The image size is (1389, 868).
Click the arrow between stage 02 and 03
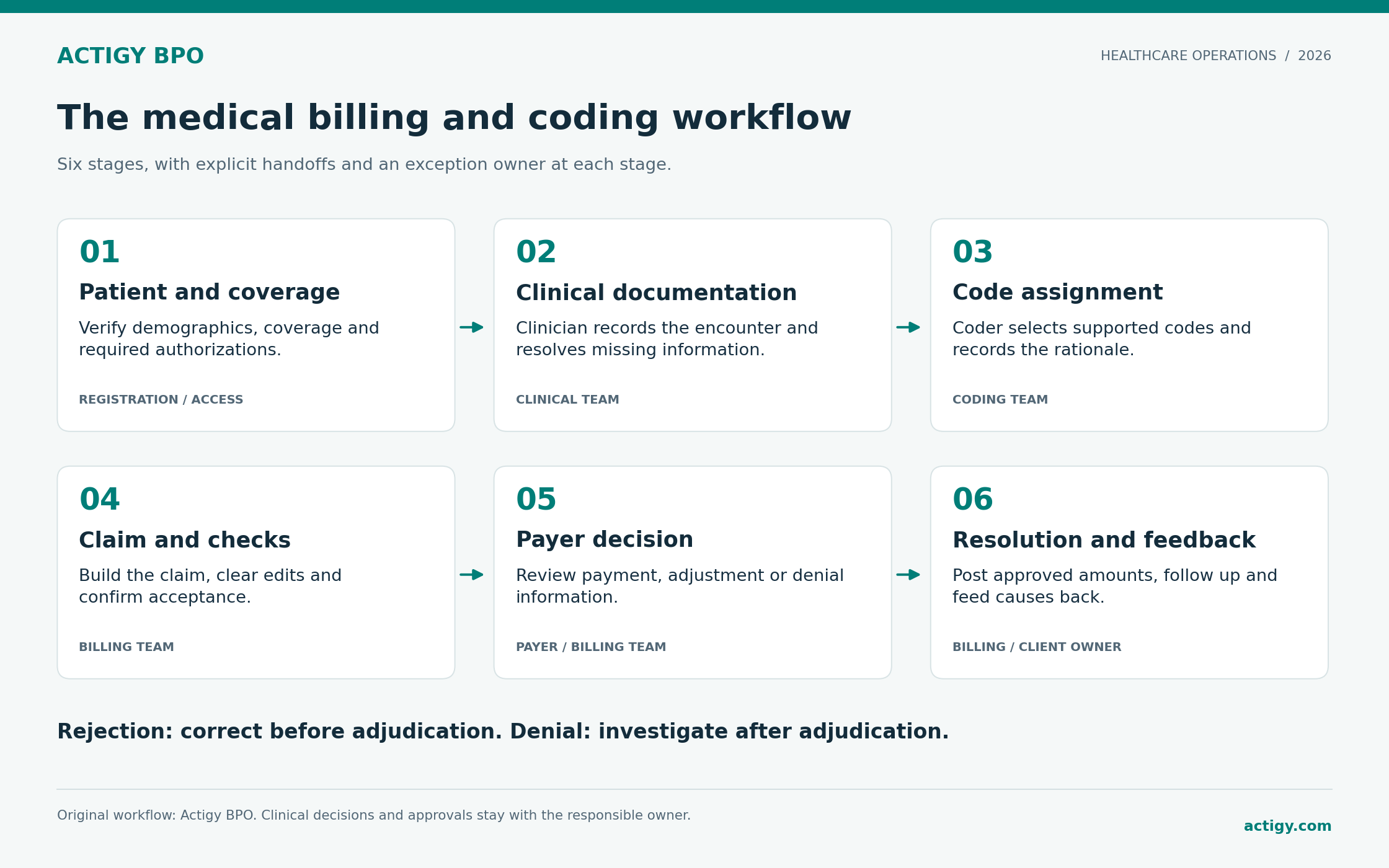pos(908,327)
